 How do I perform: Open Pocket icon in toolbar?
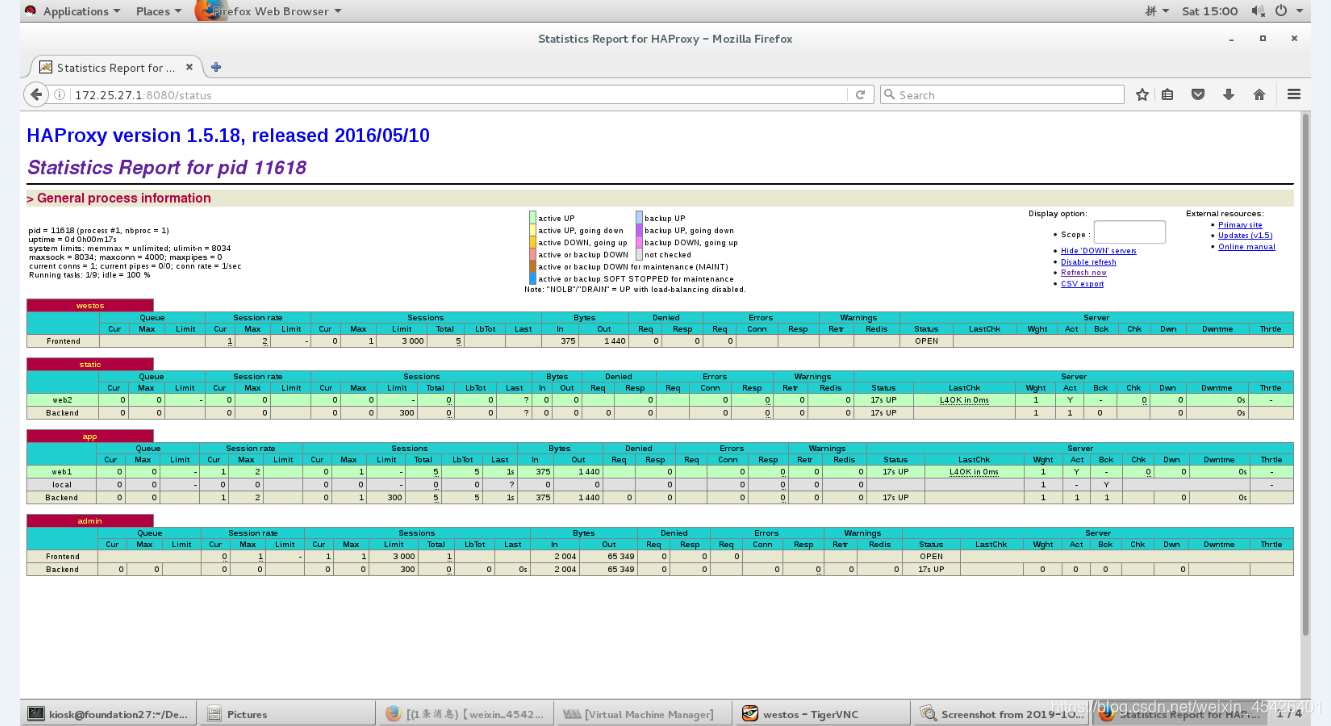pyautogui.click(x=1198, y=94)
